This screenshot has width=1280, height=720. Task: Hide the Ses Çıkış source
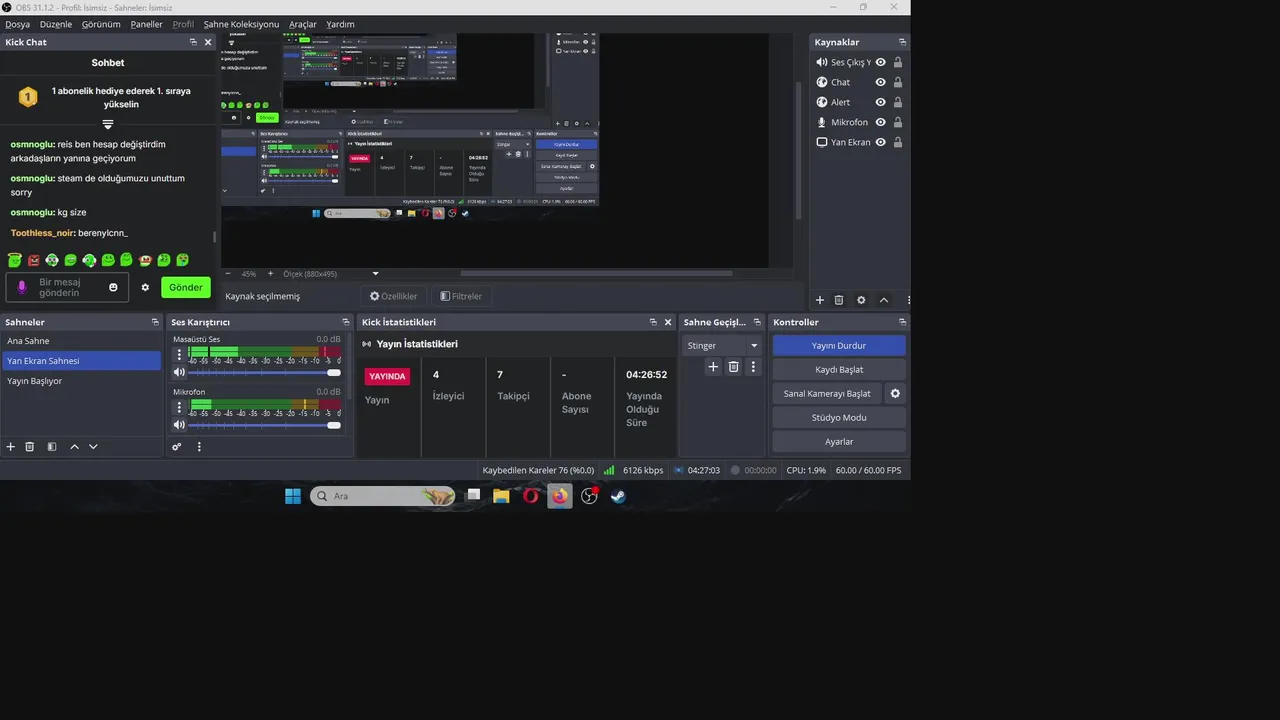pyautogui.click(x=881, y=62)
